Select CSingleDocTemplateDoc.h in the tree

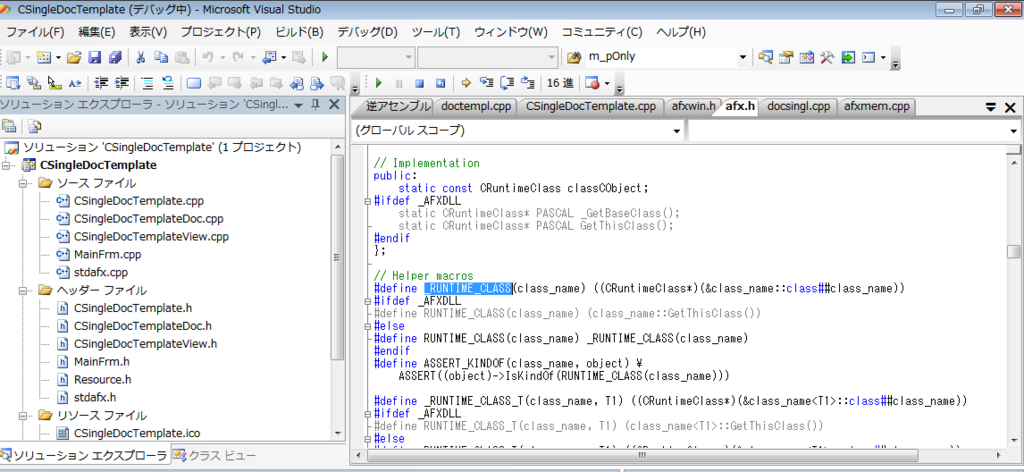point(142,325)
